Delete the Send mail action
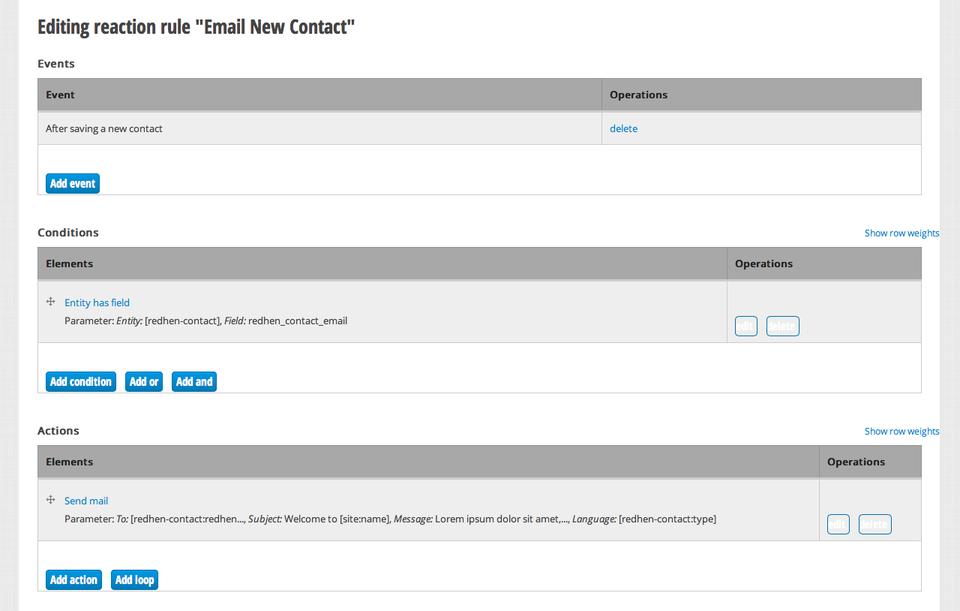This screenshot has height=611, width=960. tap(874, 524)
